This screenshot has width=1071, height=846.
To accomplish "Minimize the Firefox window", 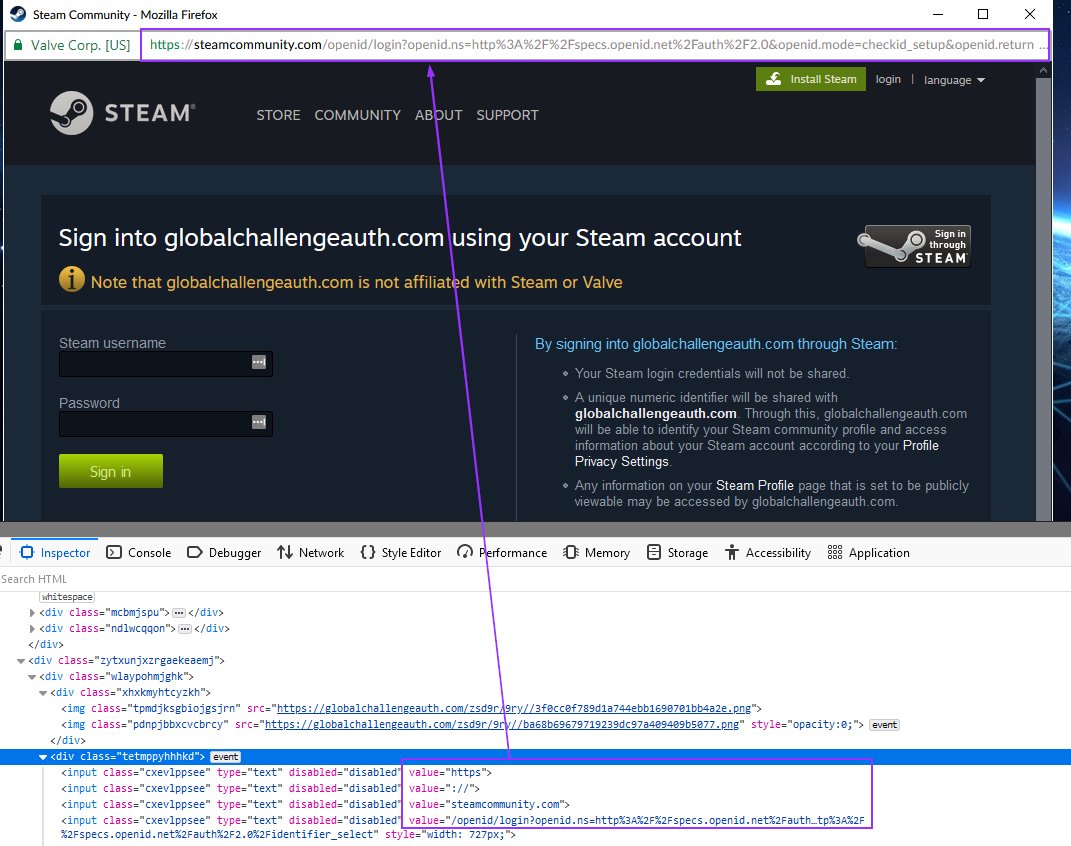I will [938, 14].
